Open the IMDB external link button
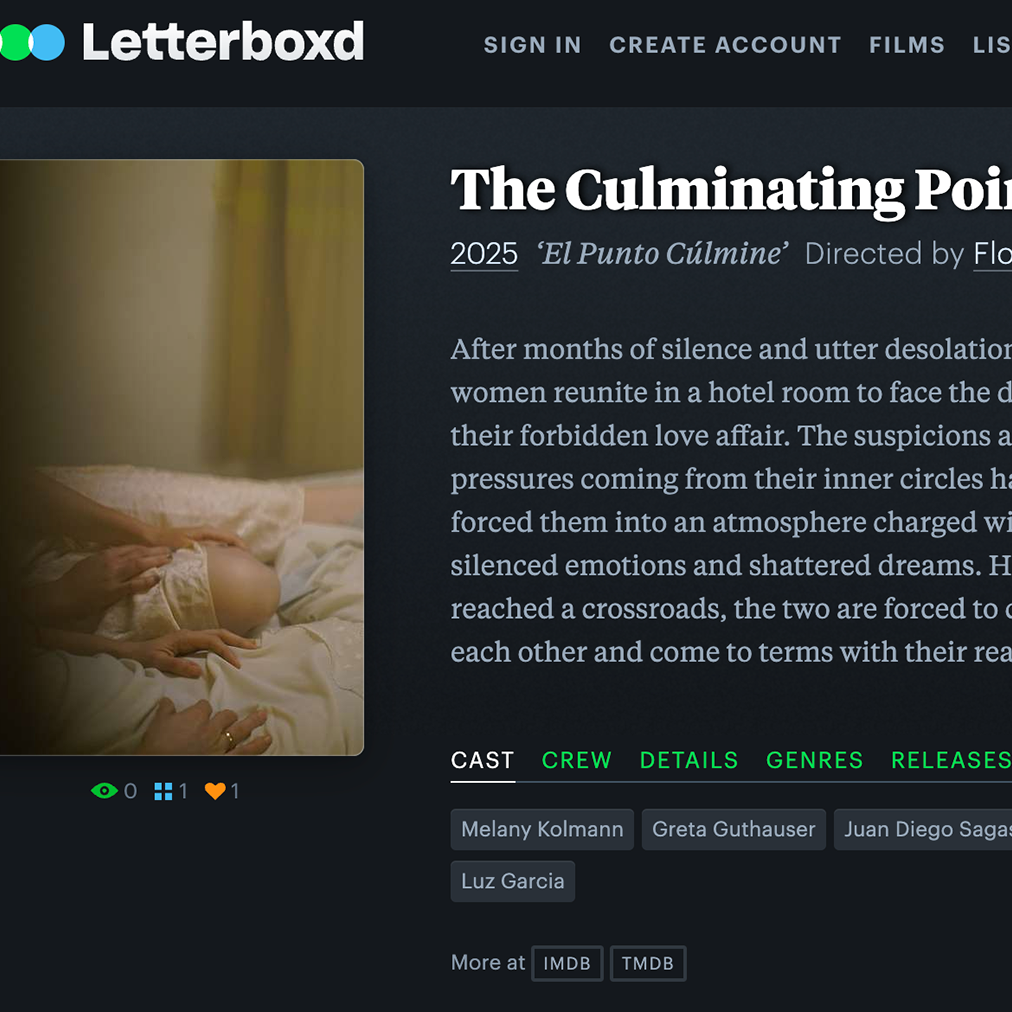 pyautogui.click(x=567, y=964)
